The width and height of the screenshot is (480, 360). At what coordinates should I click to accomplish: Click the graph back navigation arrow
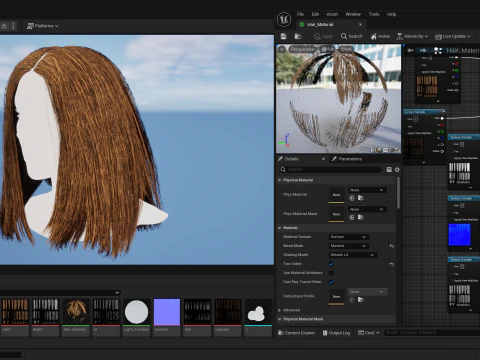[410, 51]
